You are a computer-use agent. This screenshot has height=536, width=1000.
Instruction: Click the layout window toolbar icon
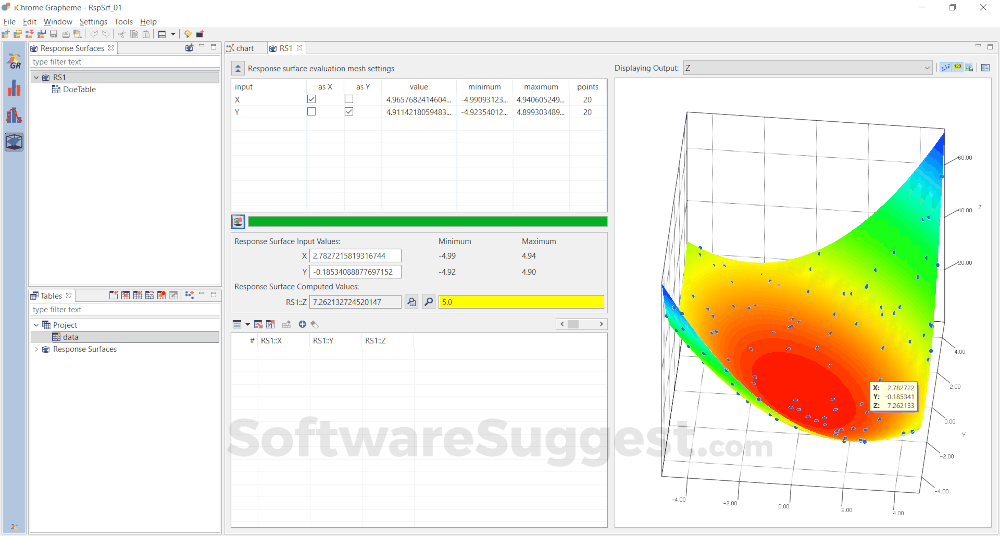[162, 34]
